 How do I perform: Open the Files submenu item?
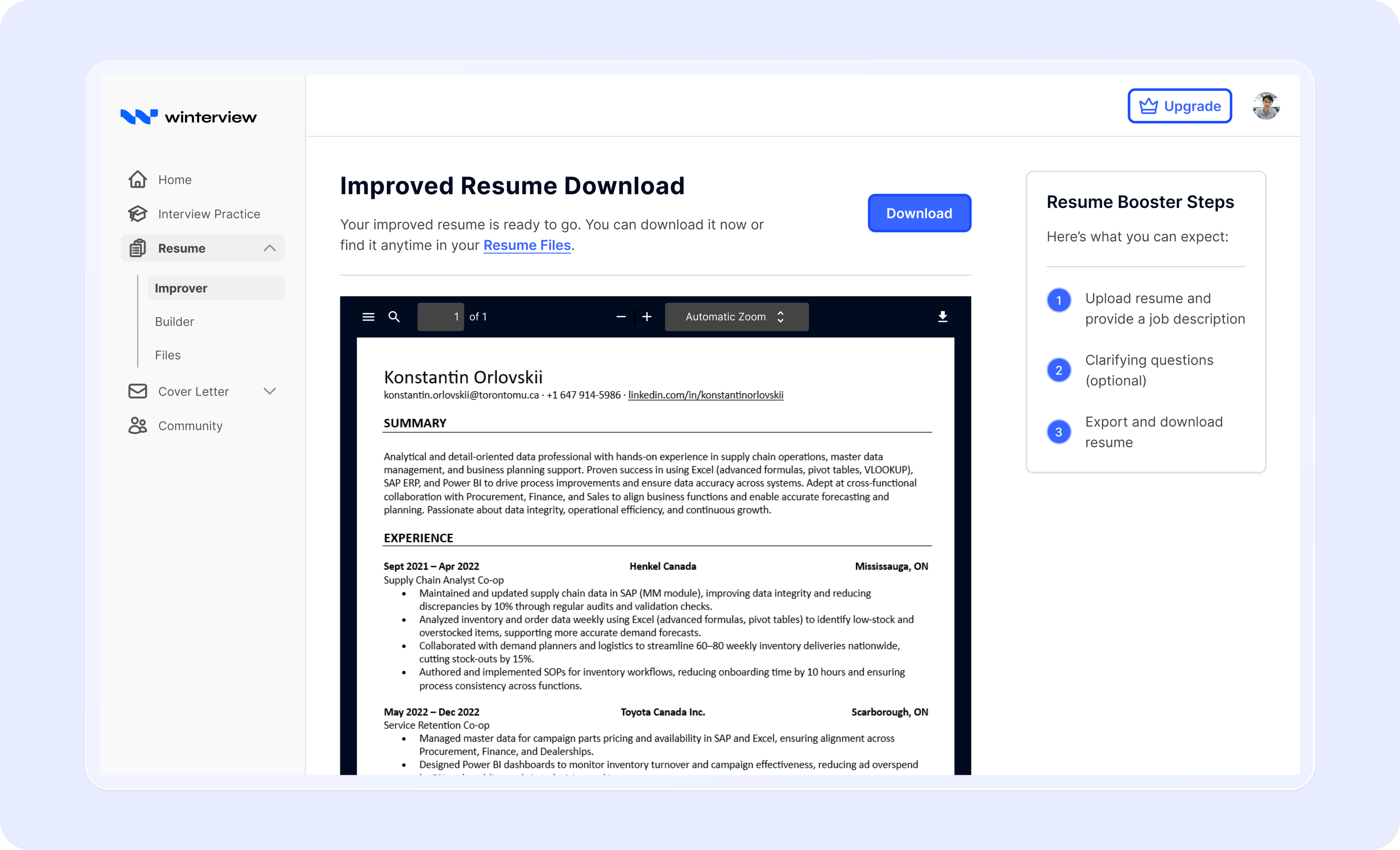[x=167, y=355]
